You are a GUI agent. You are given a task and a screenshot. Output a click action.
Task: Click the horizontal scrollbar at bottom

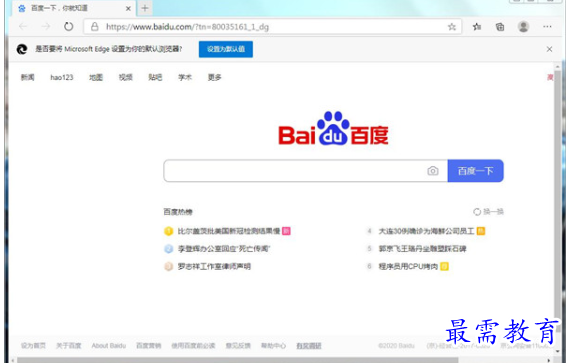[238, 360]
